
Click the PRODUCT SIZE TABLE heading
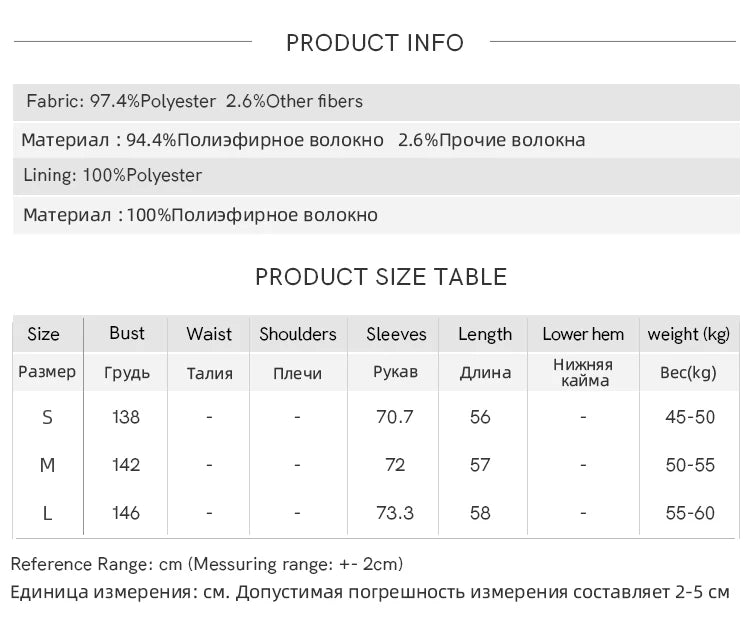[x=381, y=277]
